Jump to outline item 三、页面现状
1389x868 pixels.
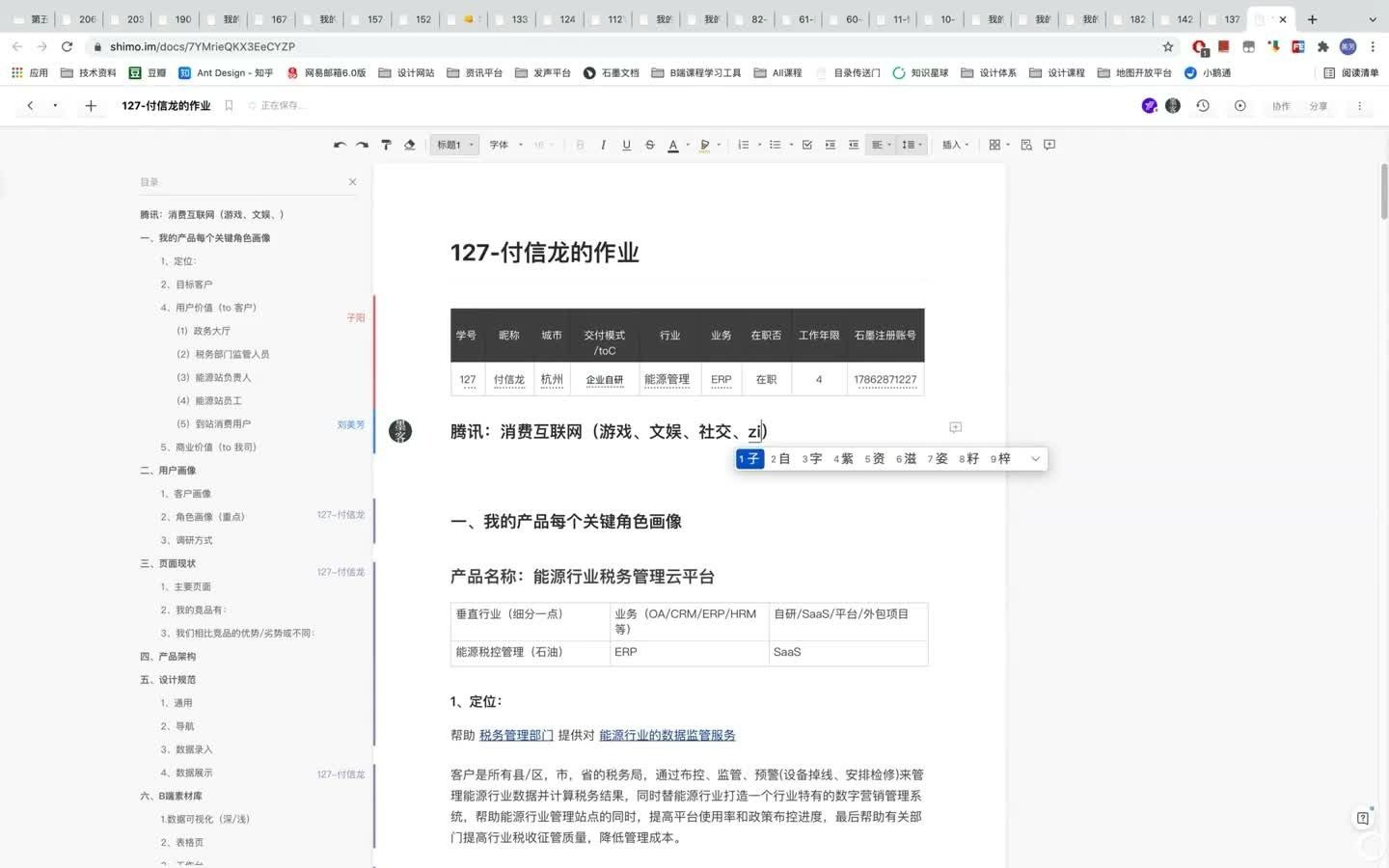point(168,563)
